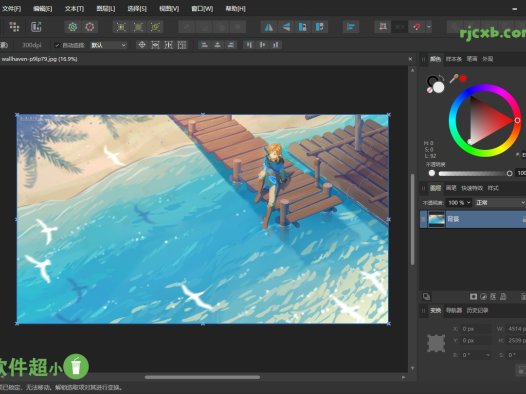Click the third align icon in context toolbar

point(231,45)
